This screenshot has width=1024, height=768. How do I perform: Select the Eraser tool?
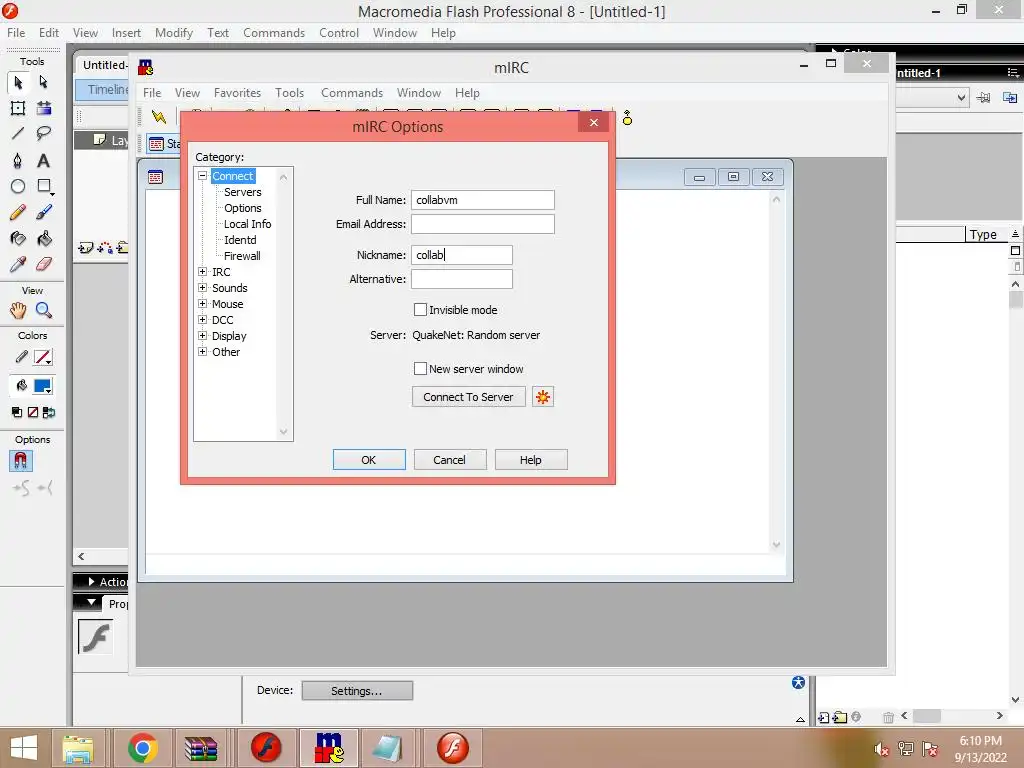coord(44,264)
